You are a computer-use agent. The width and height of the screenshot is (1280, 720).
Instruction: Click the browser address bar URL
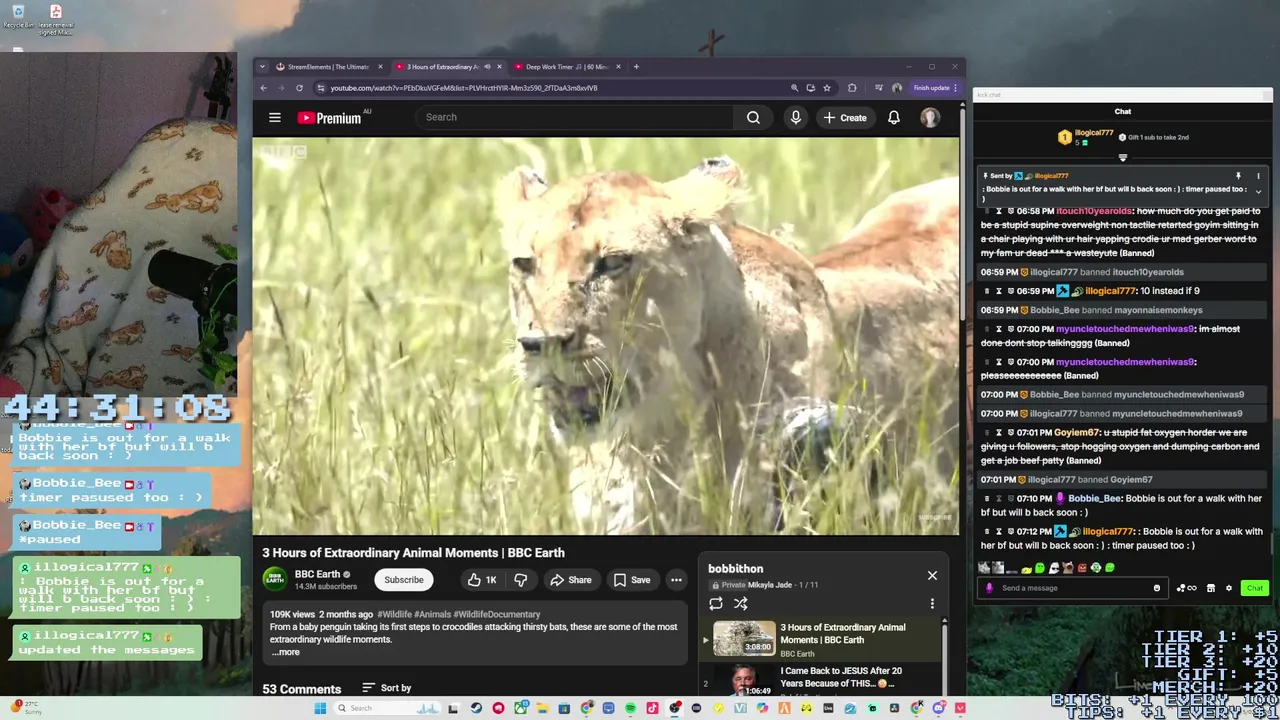pos(464,88)
